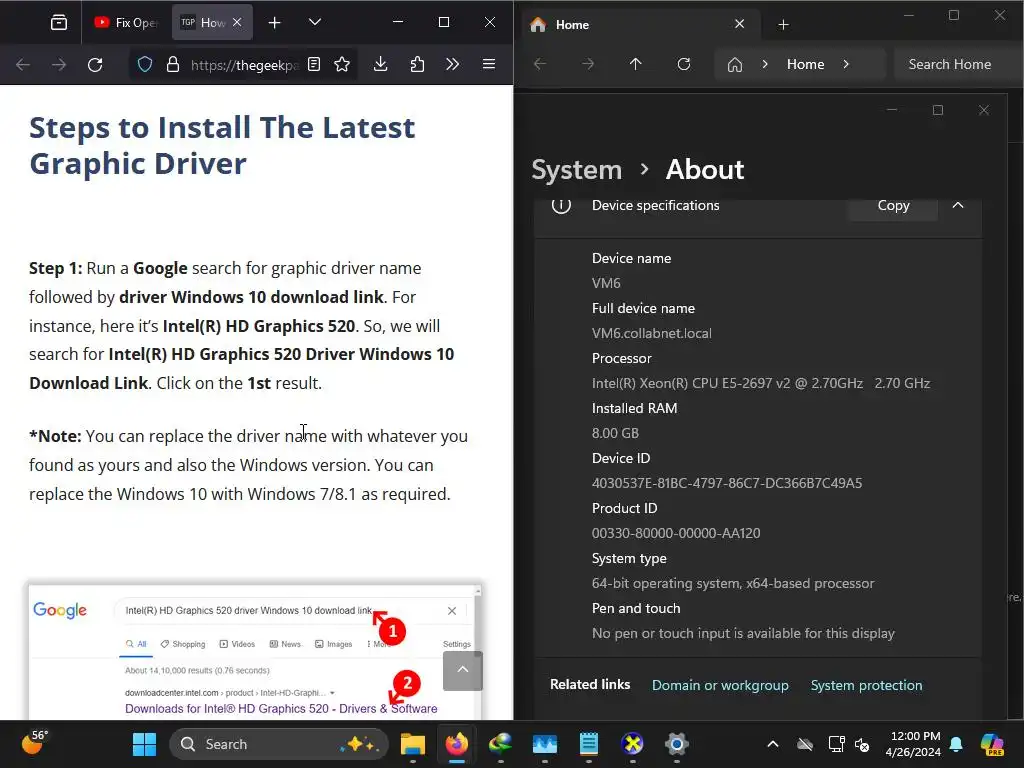Open the blue monitor app on taskbar
Image resolution: width=1024 pixels, height=768 pixels.
tap(545, 744)
